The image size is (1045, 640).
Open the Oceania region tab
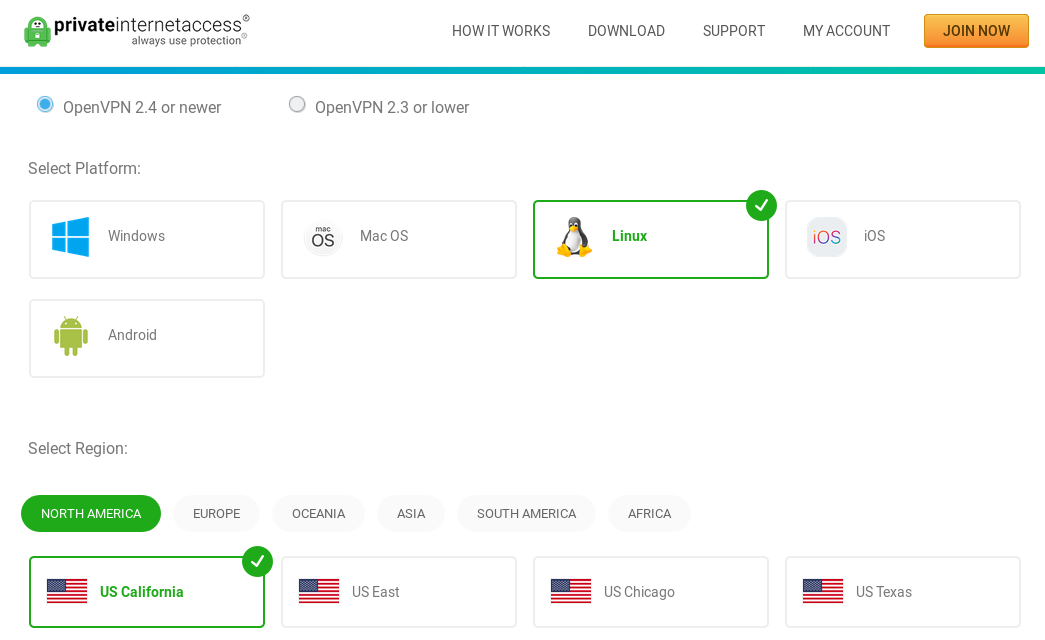[318, 514]
